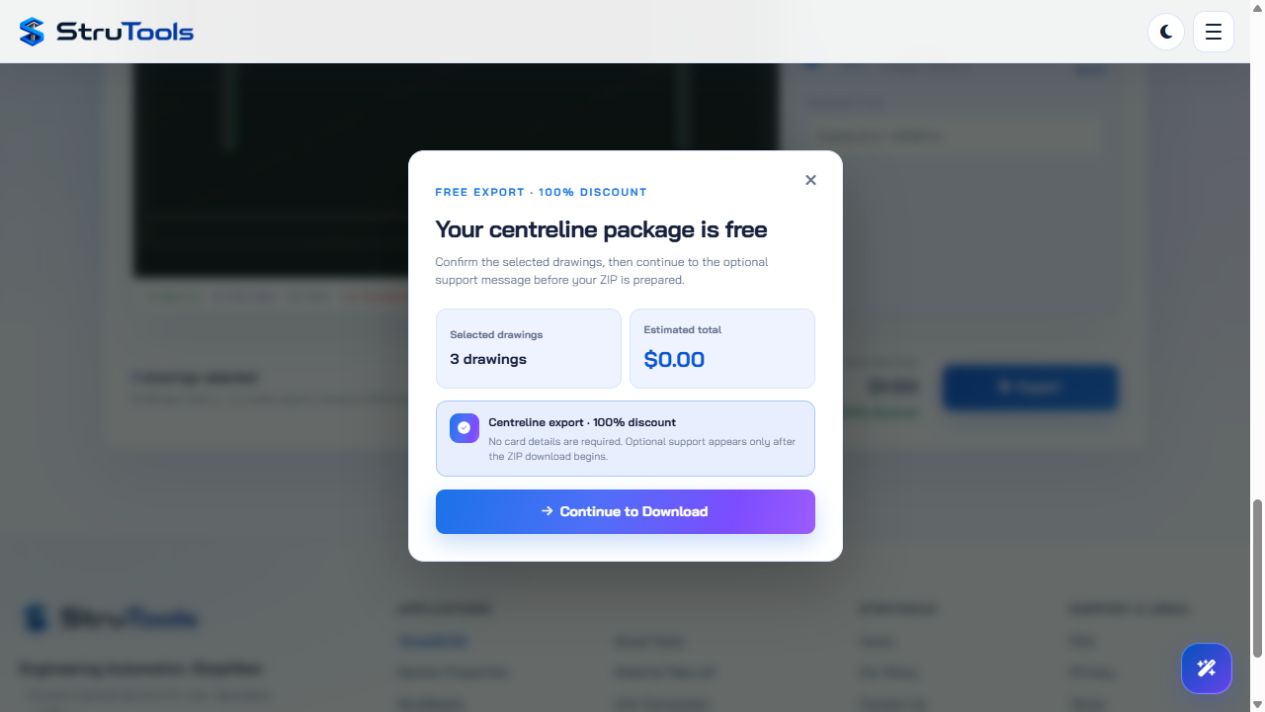1265x712 pixels.
Task: Click the dialog heading about free centreline package
Action: [601, 229]
